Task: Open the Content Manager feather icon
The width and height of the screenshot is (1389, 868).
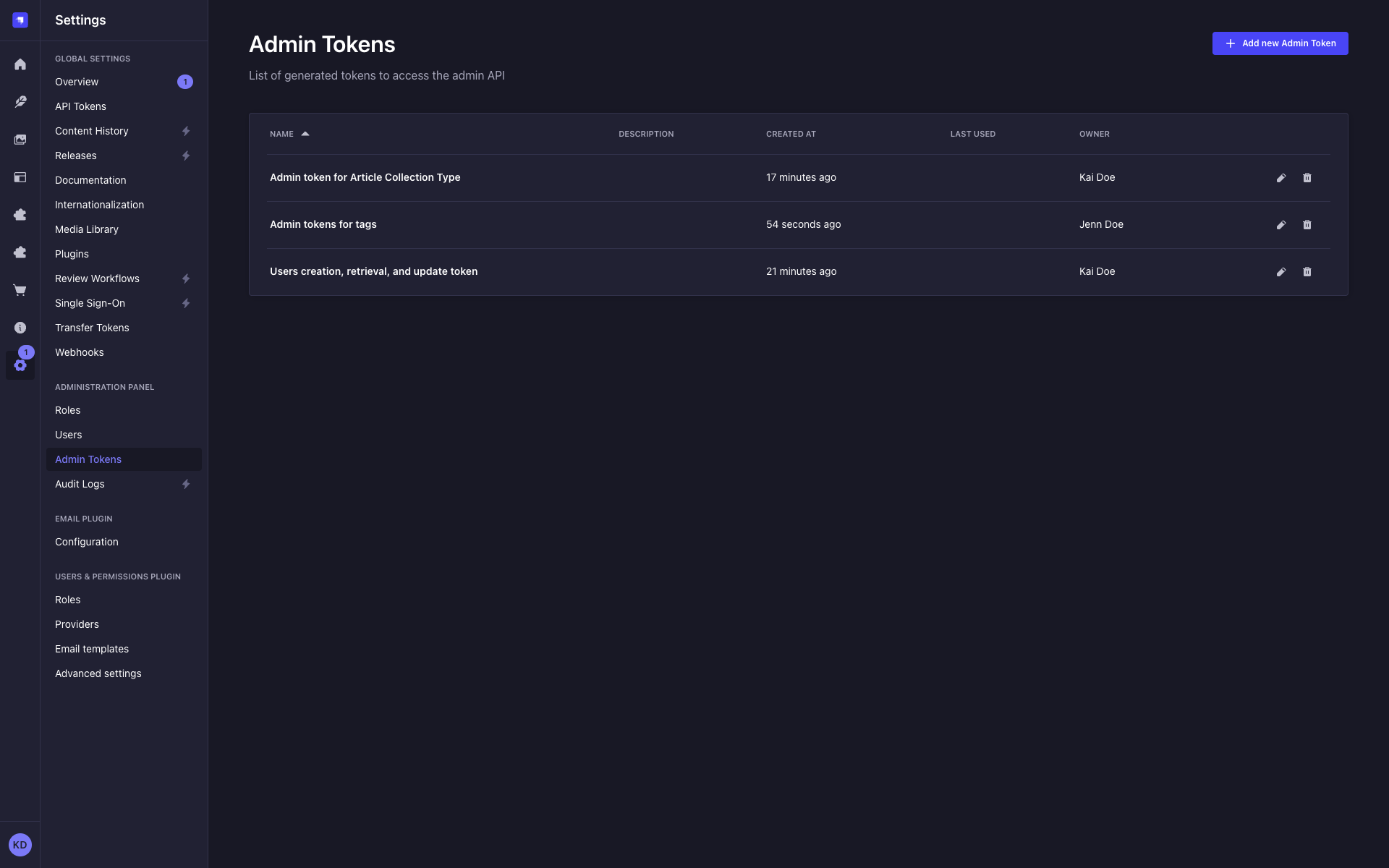Action: point(20,101)
